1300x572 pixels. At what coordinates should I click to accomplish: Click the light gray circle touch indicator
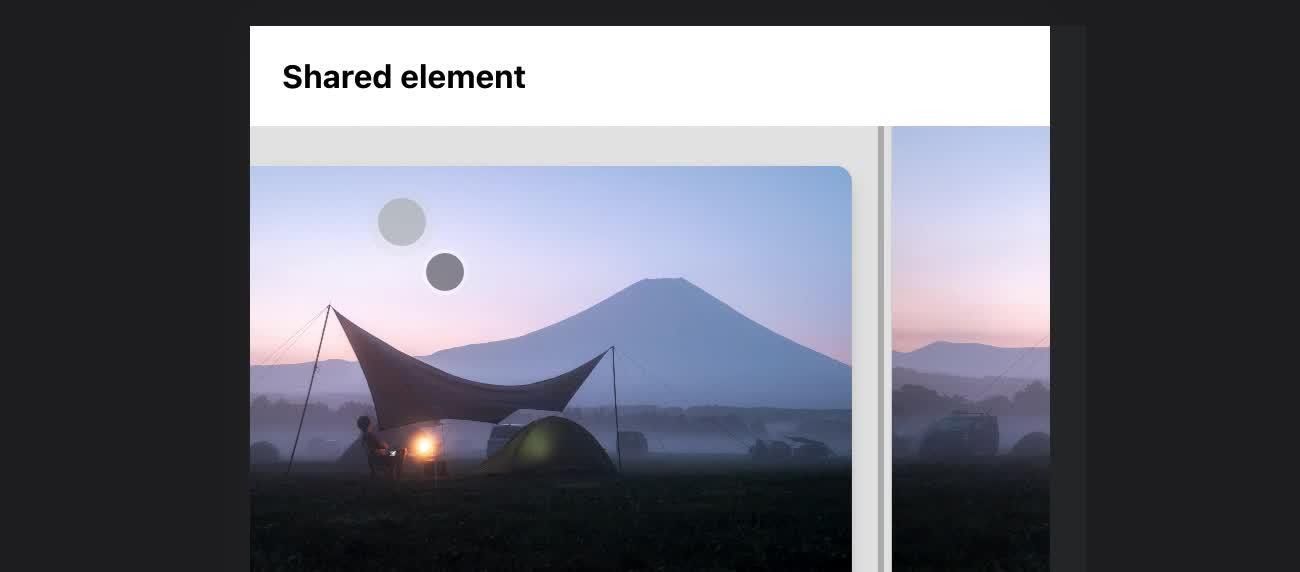(402, 222)
